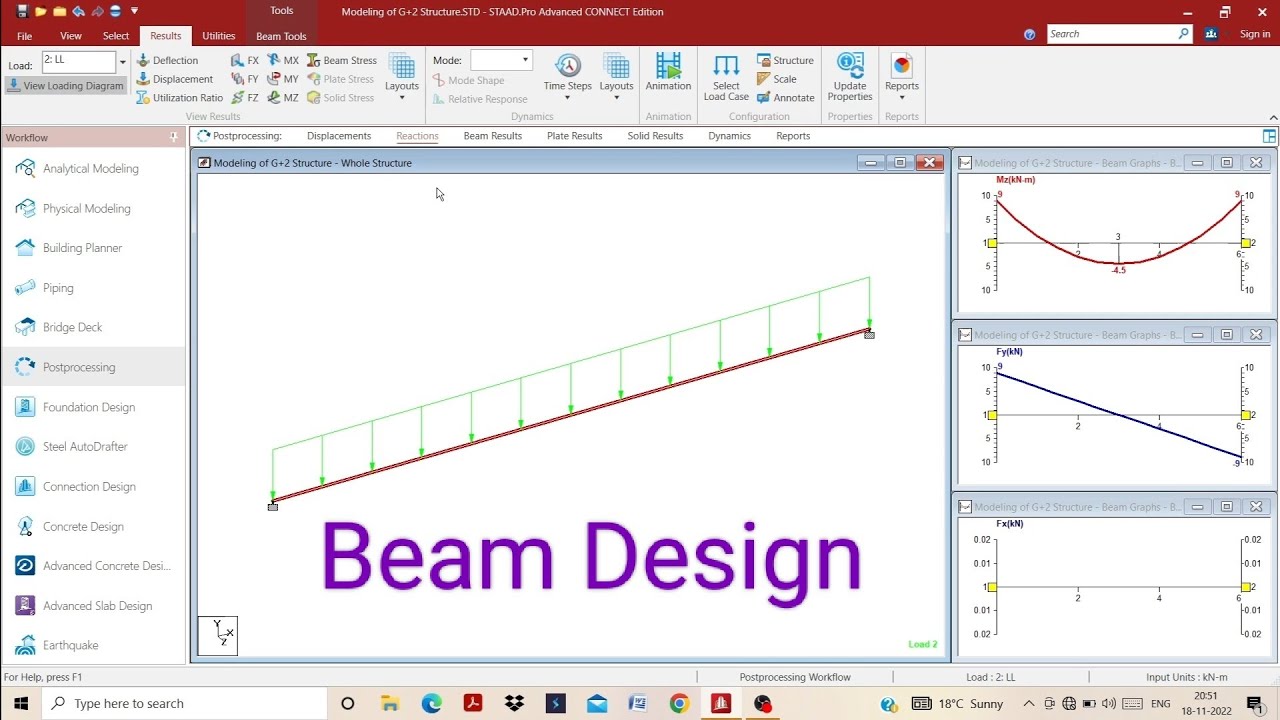Open the Displacements postprocessing page
Viewport: 1280px width, 720px height.
(x=339, y=136)
